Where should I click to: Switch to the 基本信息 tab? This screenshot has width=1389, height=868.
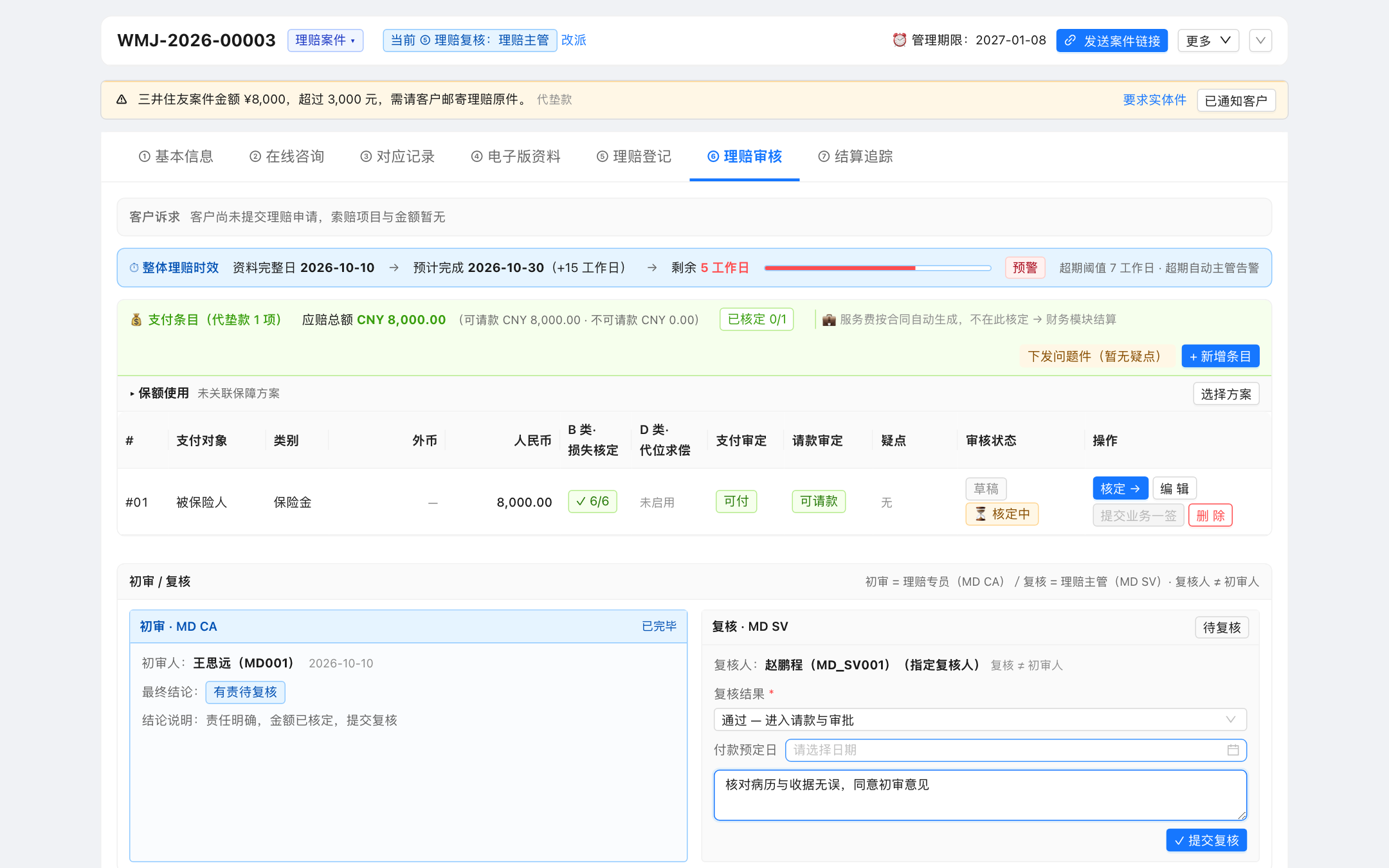coord(176,156)
